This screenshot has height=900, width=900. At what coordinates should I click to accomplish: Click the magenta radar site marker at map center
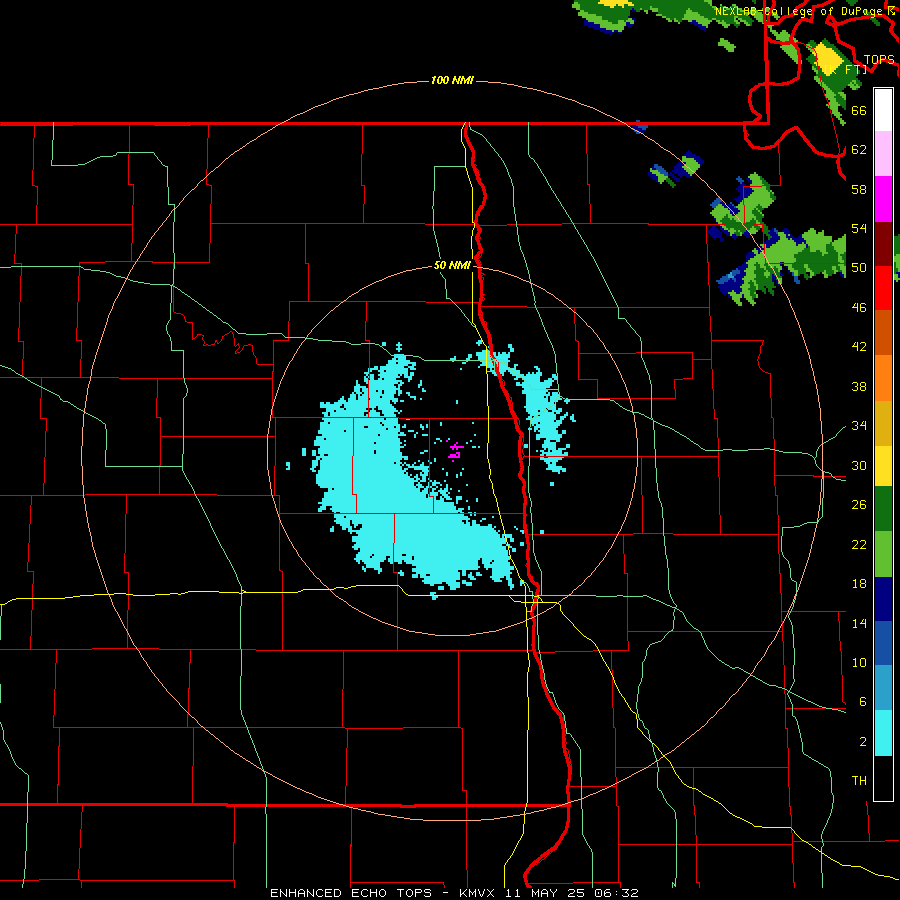455,451
